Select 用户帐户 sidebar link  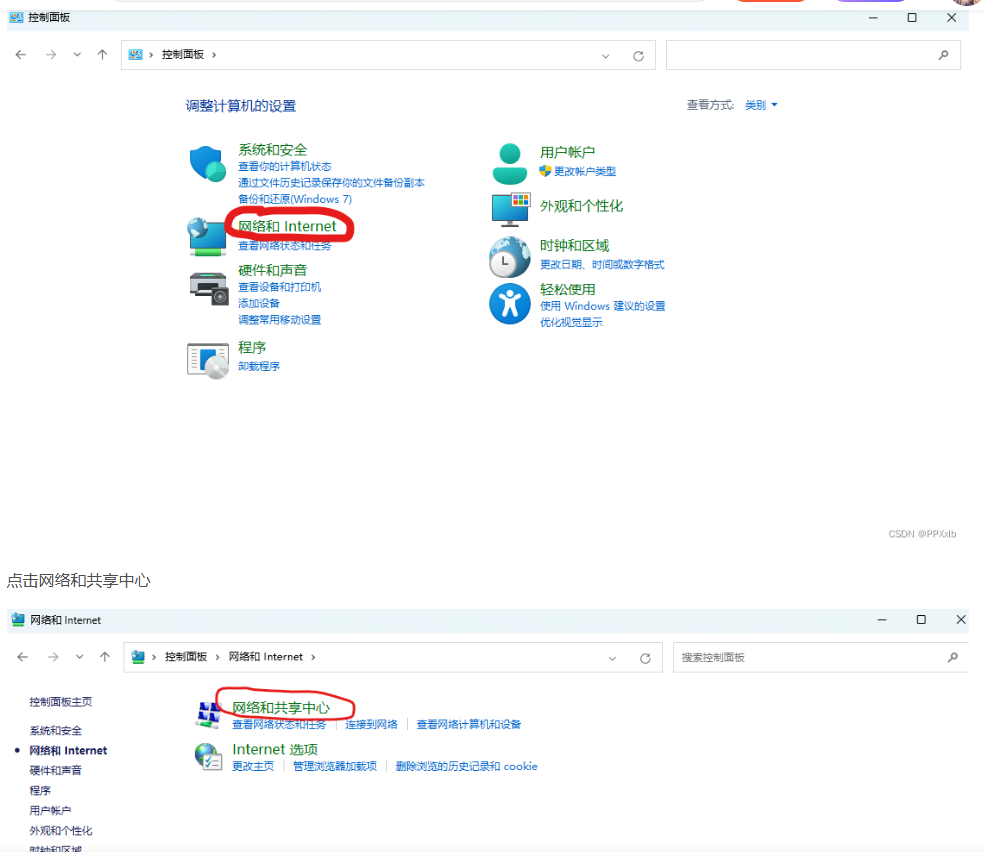50,810
